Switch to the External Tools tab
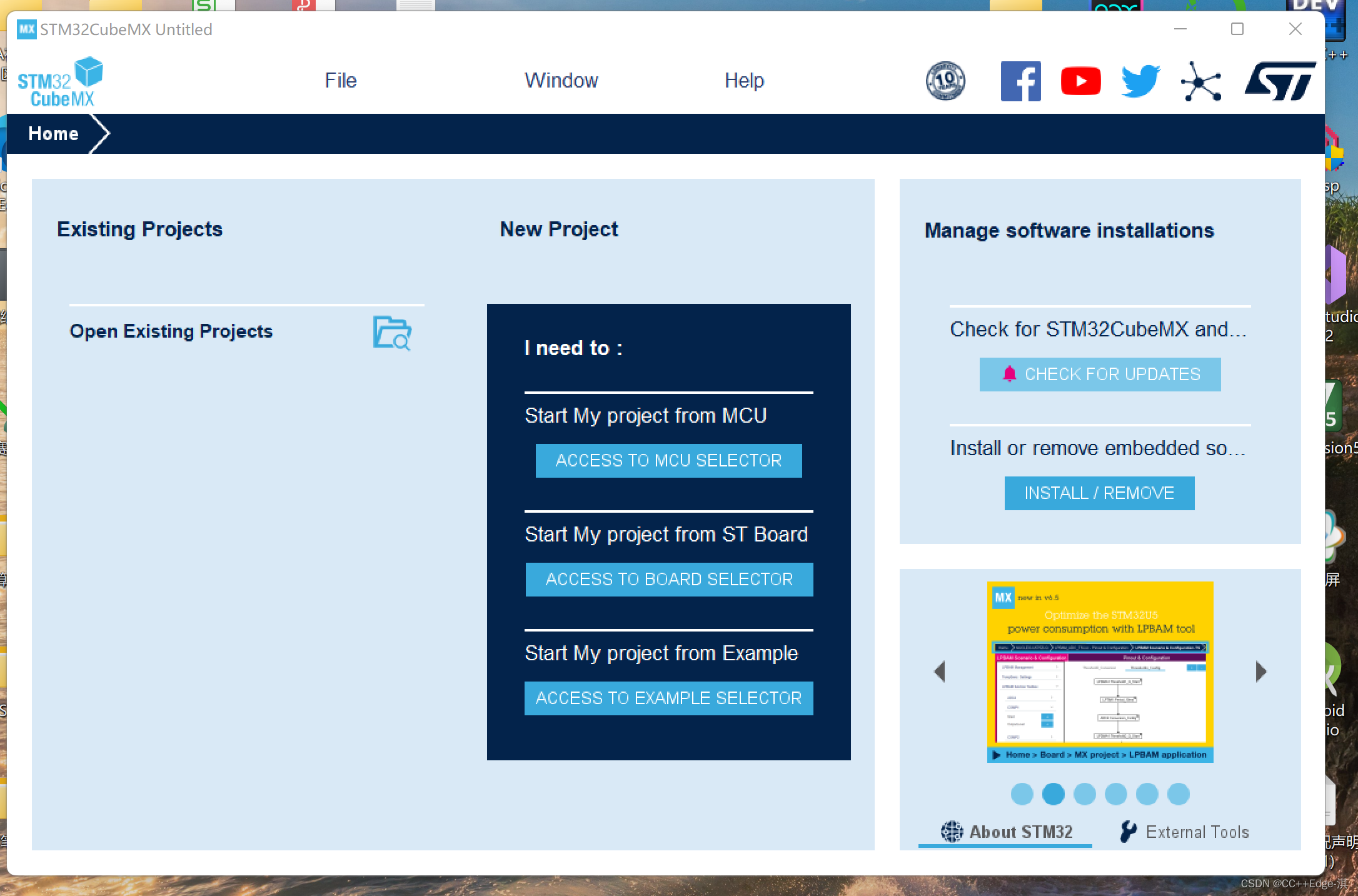 (x=1184, y=832)
